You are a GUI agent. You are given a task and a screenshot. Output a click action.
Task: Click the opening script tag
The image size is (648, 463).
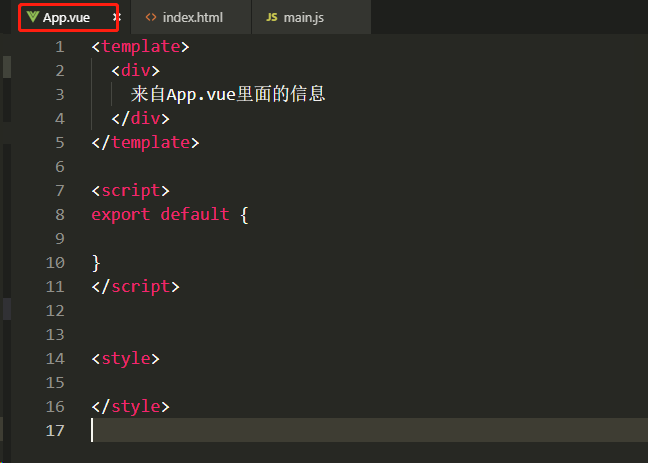(x=131, y=191)
